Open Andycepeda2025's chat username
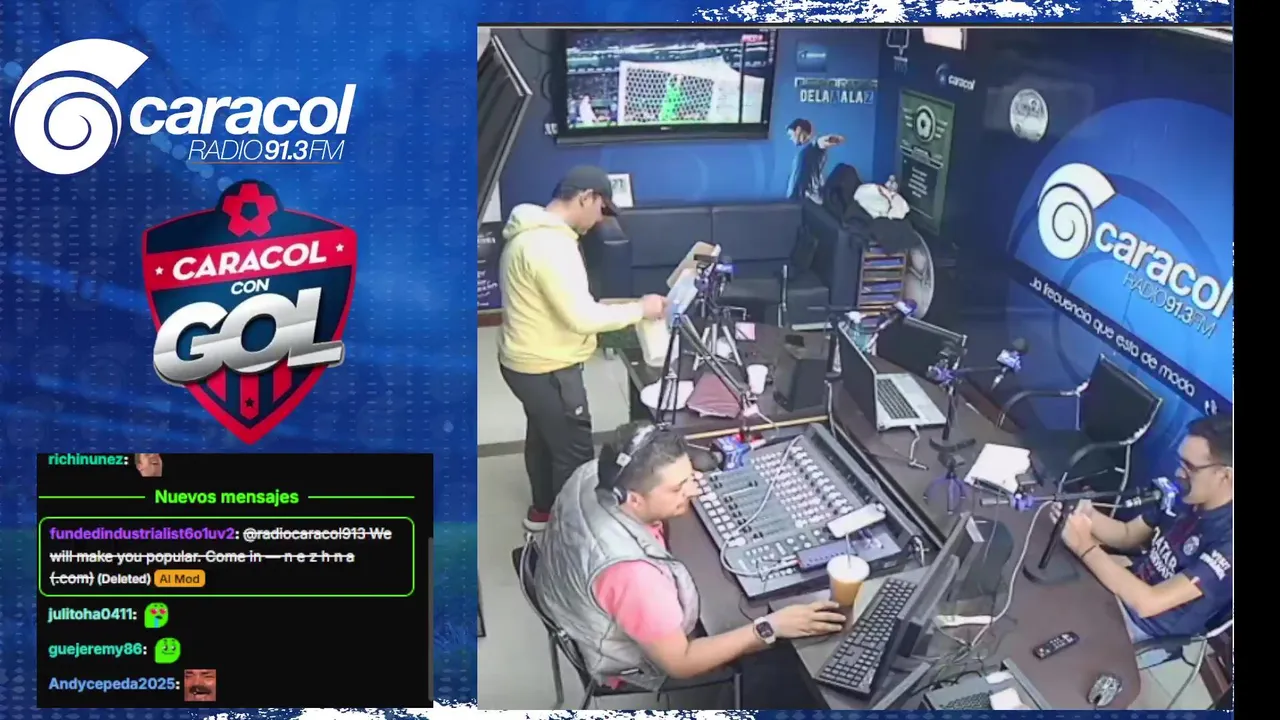Viewport: 1280px width, 720px height. coord(111,685)
